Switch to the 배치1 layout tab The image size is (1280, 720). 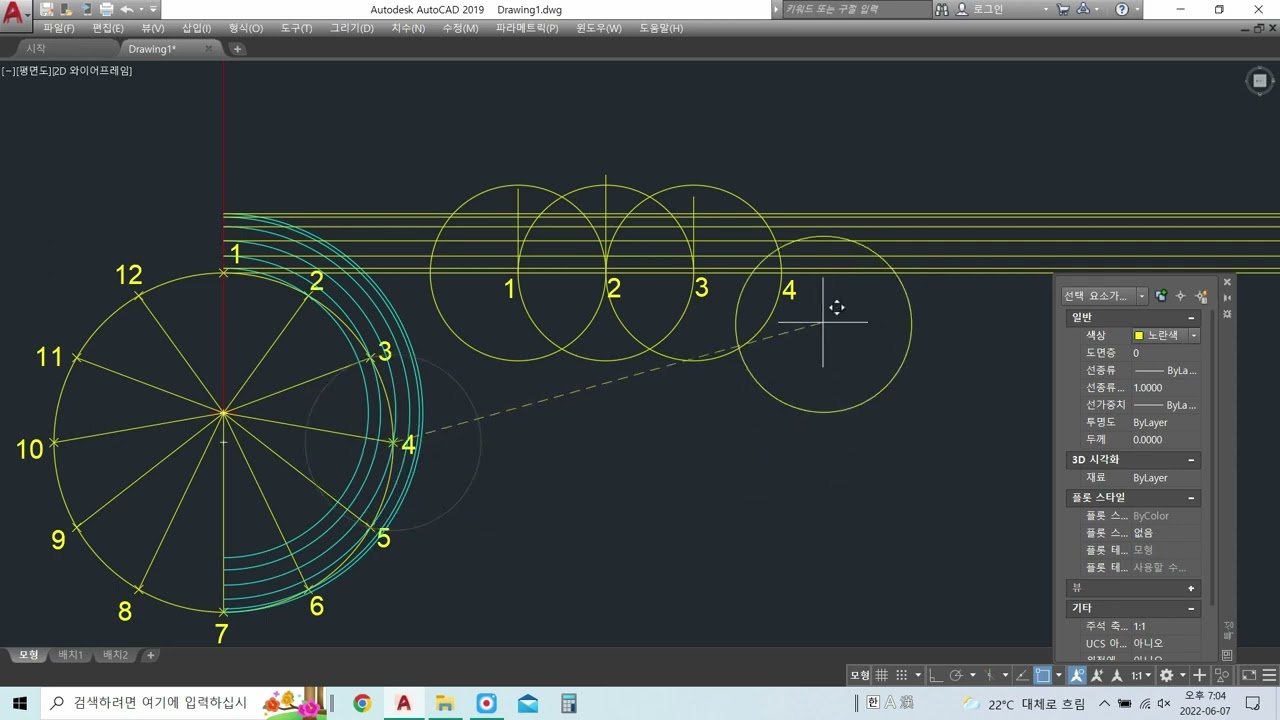pos(71,655)
